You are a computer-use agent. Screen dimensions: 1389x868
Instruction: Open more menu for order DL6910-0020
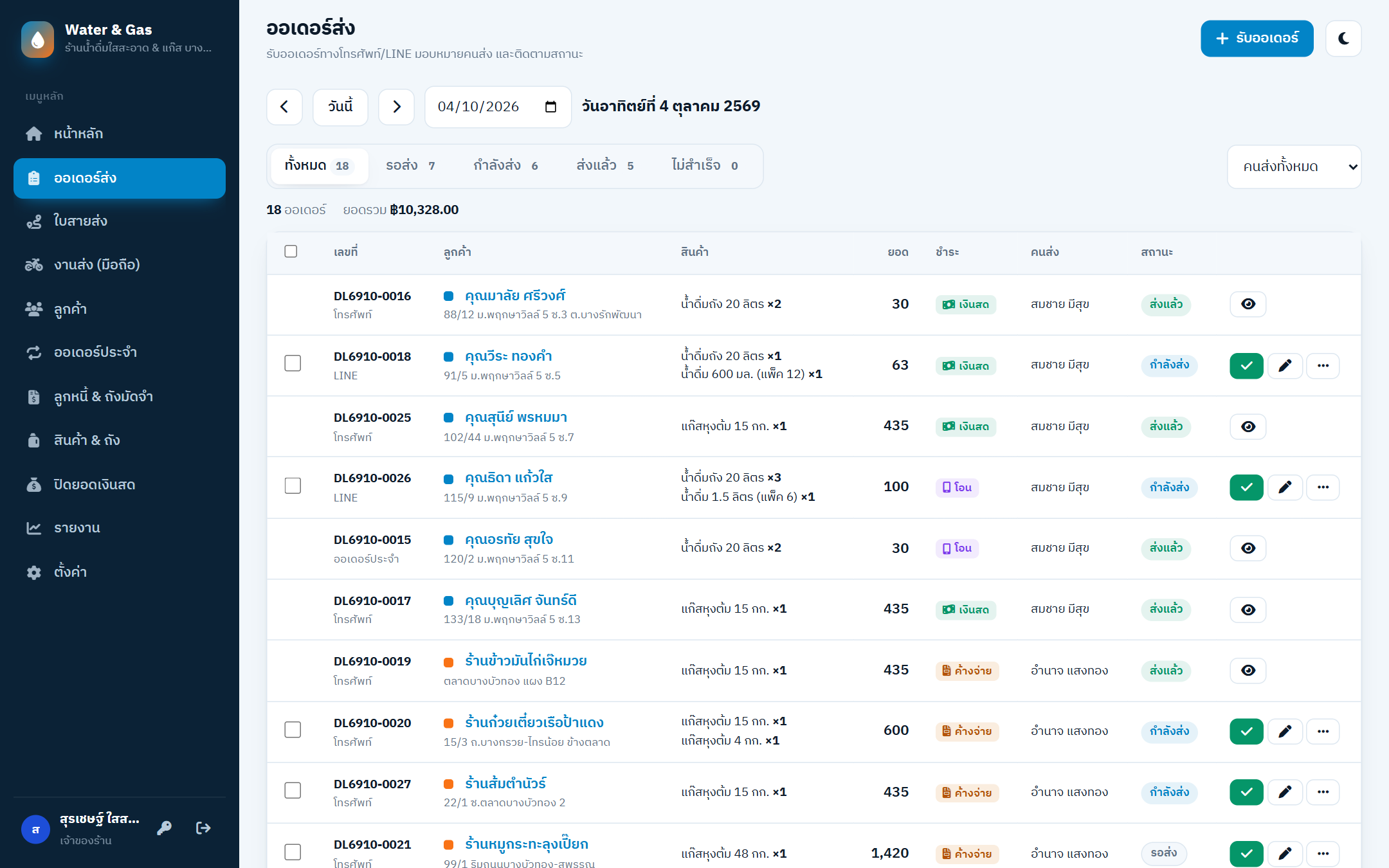tap(1323, 731)
